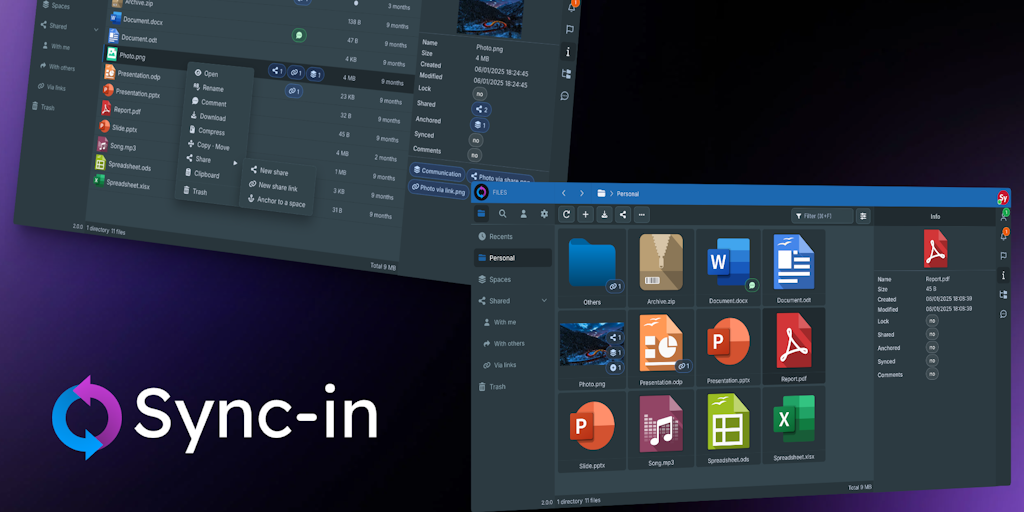Open the flag icon in front window right bar
Viewport: 1024px width, 512px height.
[1004, 255]
